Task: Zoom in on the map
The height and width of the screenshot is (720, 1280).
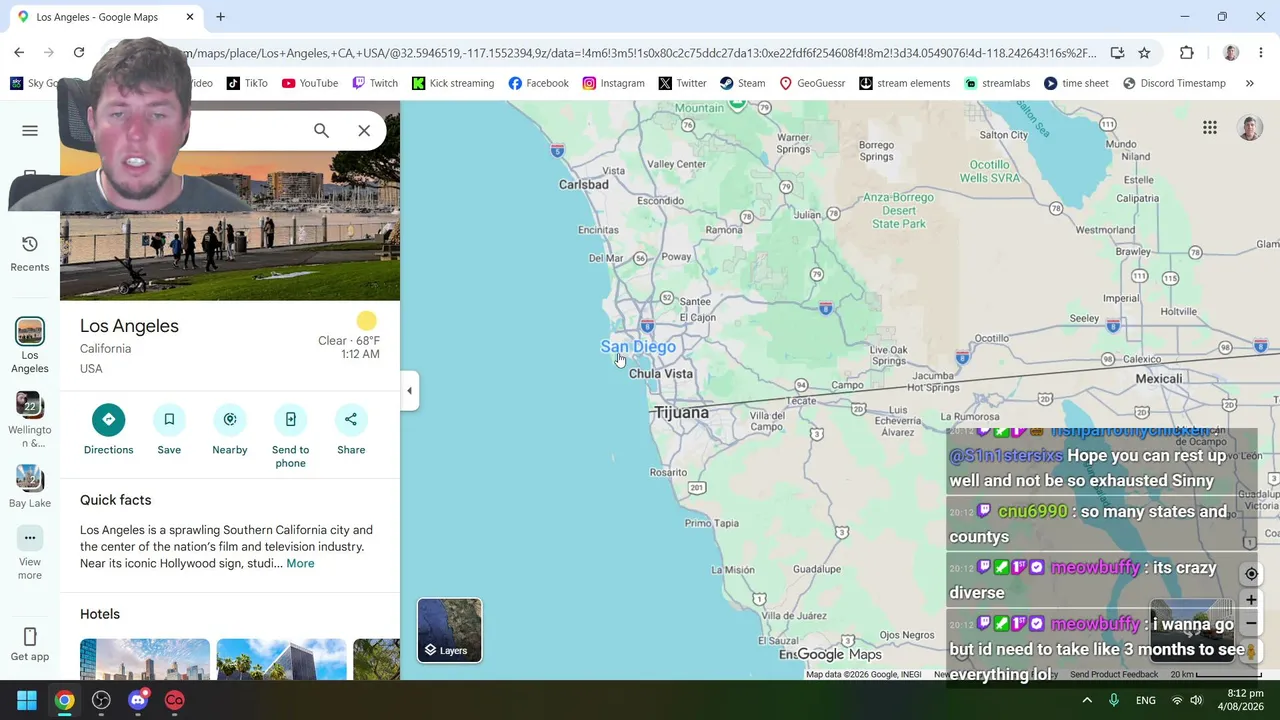Action: pyautogui.click(x=1251, y=600)
